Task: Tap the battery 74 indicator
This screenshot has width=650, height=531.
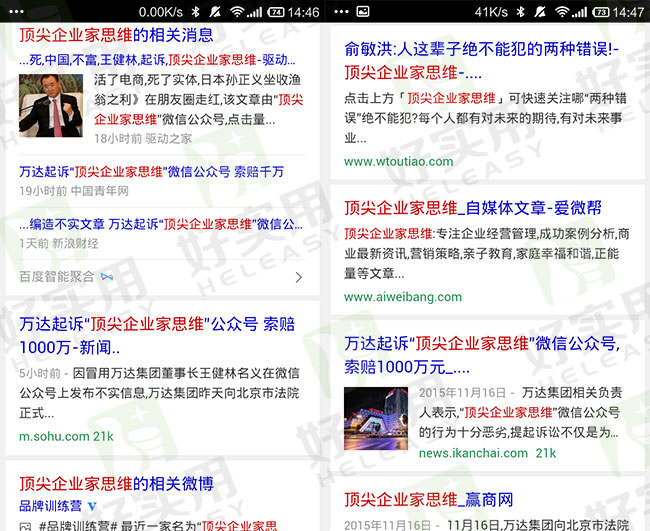Action: point(276,12)
